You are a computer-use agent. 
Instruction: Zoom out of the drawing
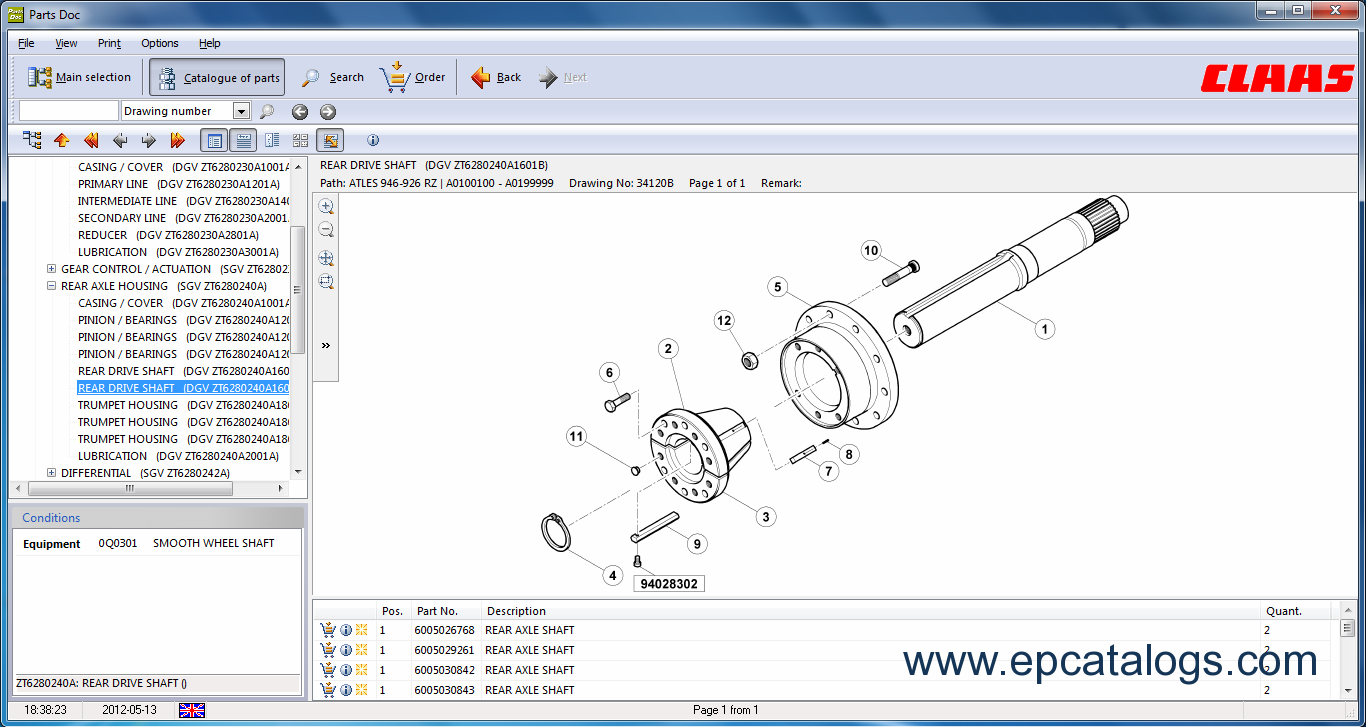pyautogui.click(x=326, y=230)
